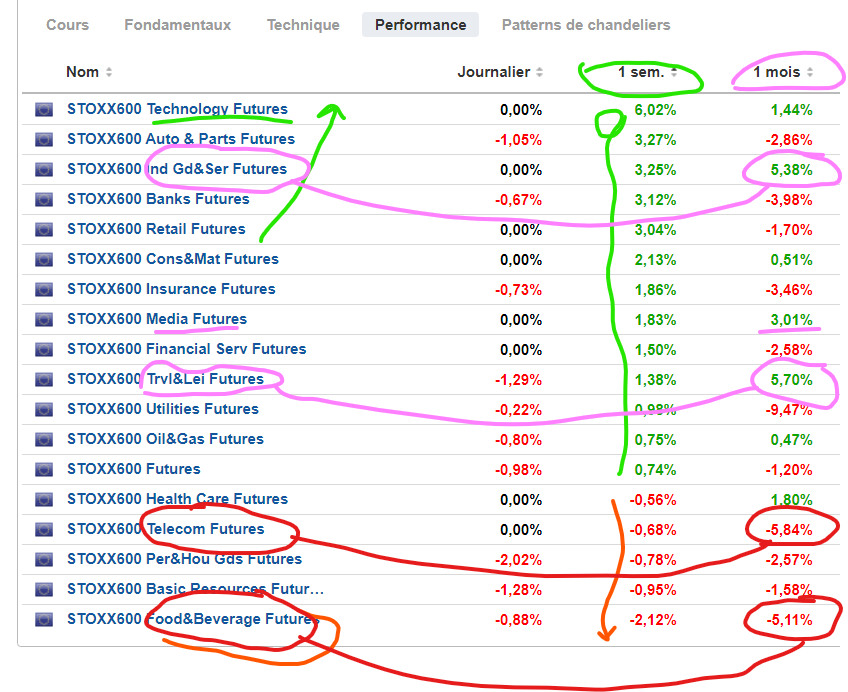Click EU flag icon beside Auto & Parts

point(44,139)
